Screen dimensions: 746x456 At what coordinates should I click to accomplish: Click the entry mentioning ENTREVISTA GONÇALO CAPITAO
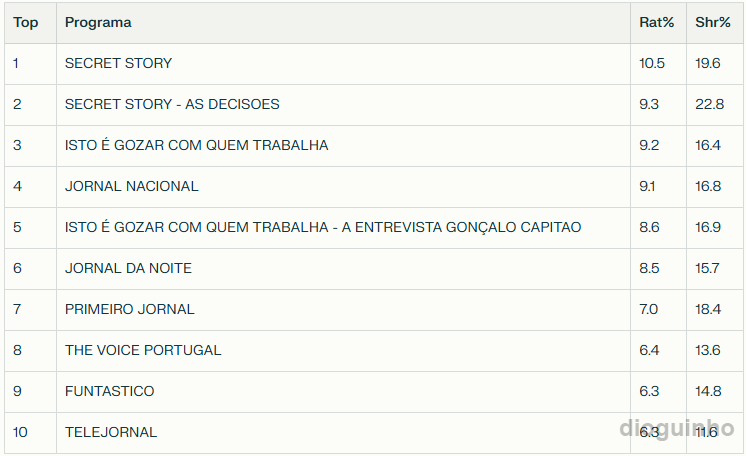[322, 227]
